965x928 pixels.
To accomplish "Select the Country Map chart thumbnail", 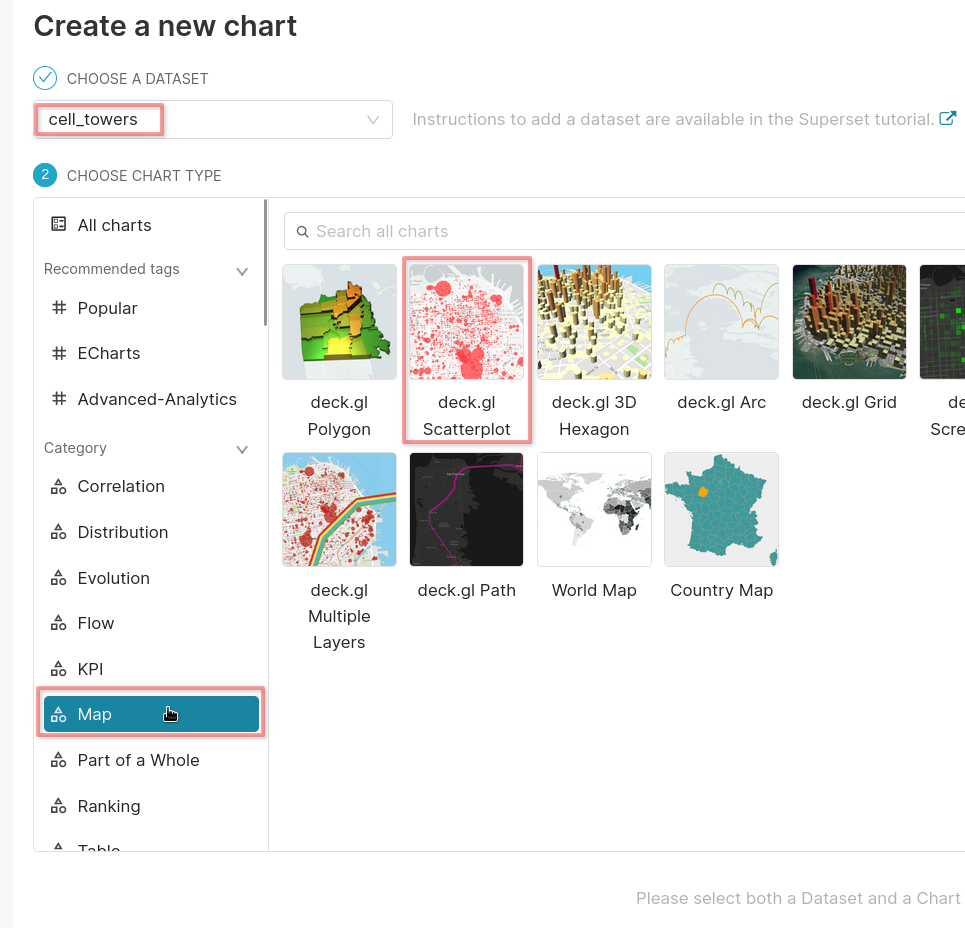I will pyautogui.click(x=721, y=509).
